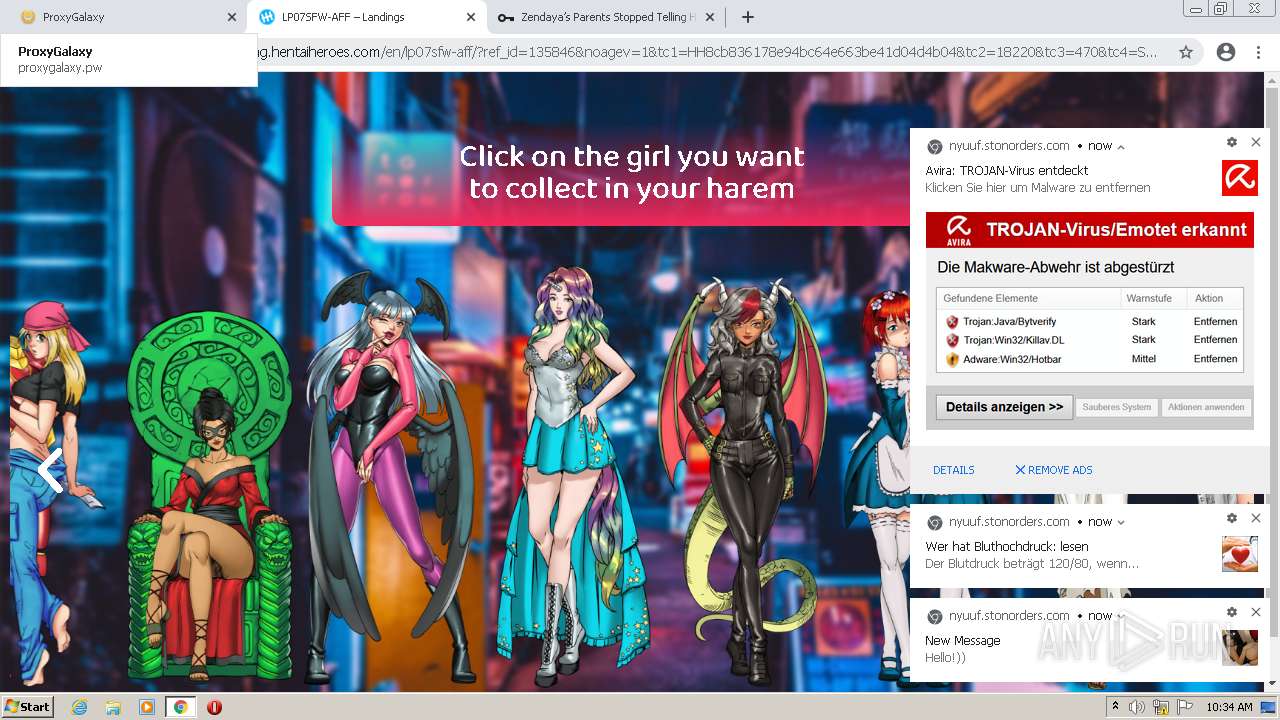Click the red Opera-style taskbar icon
Viewport: 1280px width, 720px height.
coord(214,706)
